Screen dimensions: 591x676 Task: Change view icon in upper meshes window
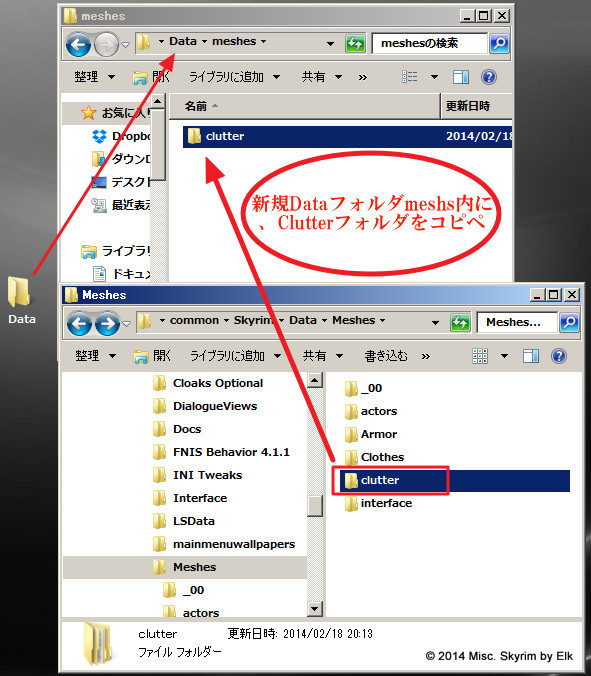pyautogui.click(x=410, y=77)
